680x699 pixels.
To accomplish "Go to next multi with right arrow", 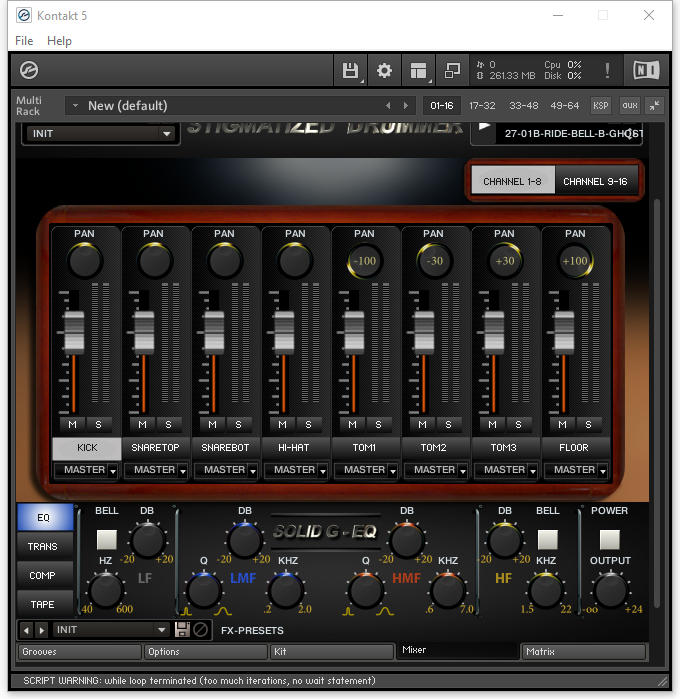I will (x=406, y=106).
